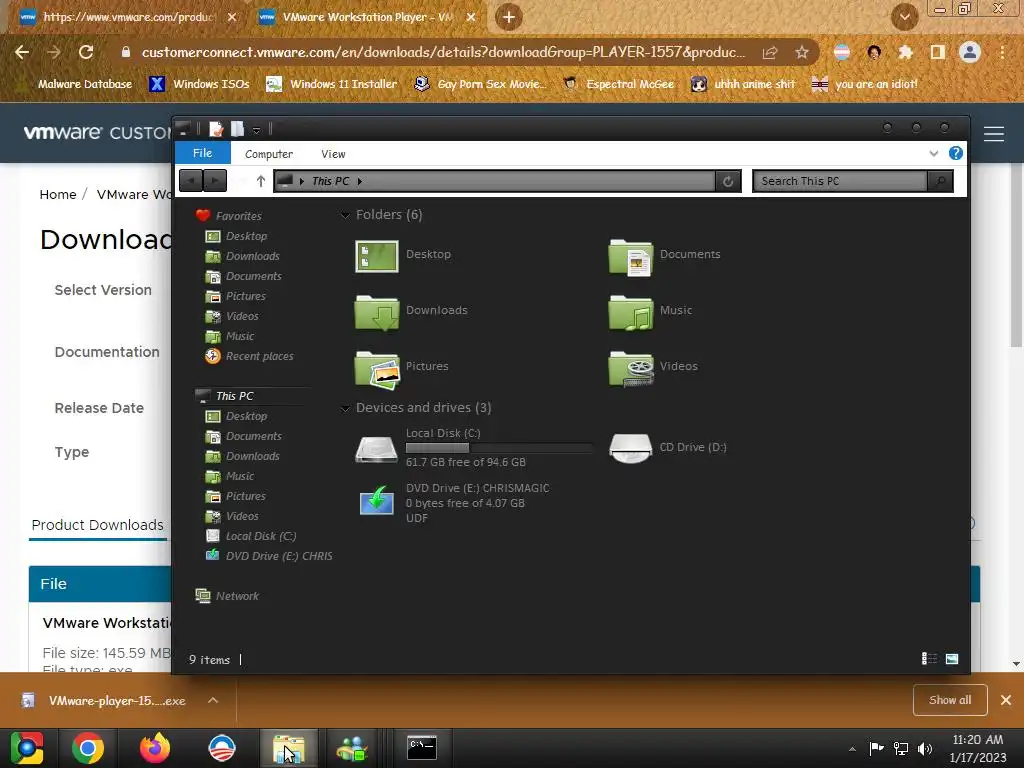This screenshot has height=768, width=1024.
Task: Click the Search This PC field
Action: pos(840,181)
